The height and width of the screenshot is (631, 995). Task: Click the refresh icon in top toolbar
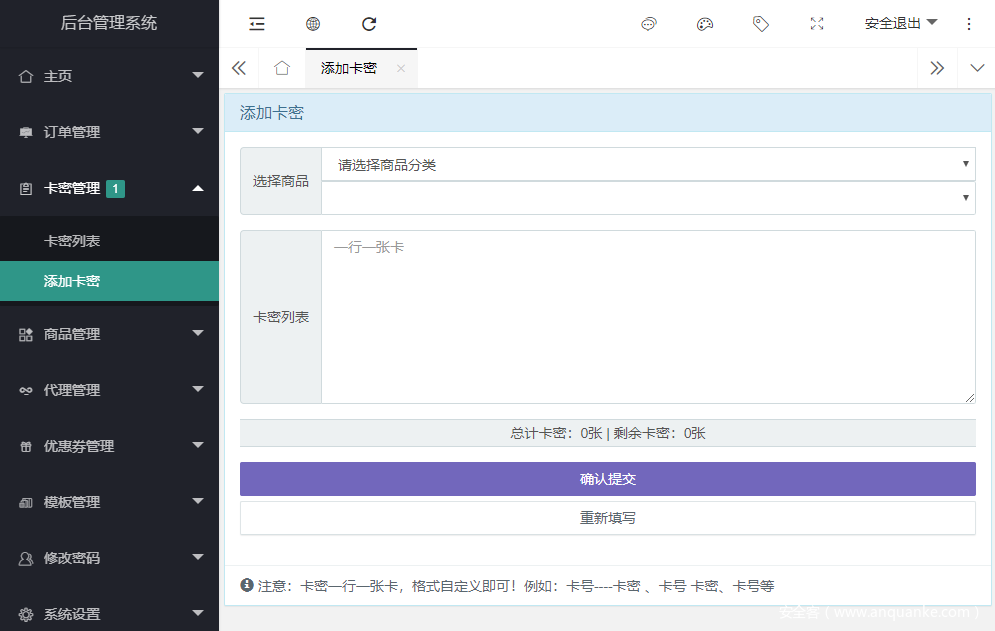click(x=369, y=24)
